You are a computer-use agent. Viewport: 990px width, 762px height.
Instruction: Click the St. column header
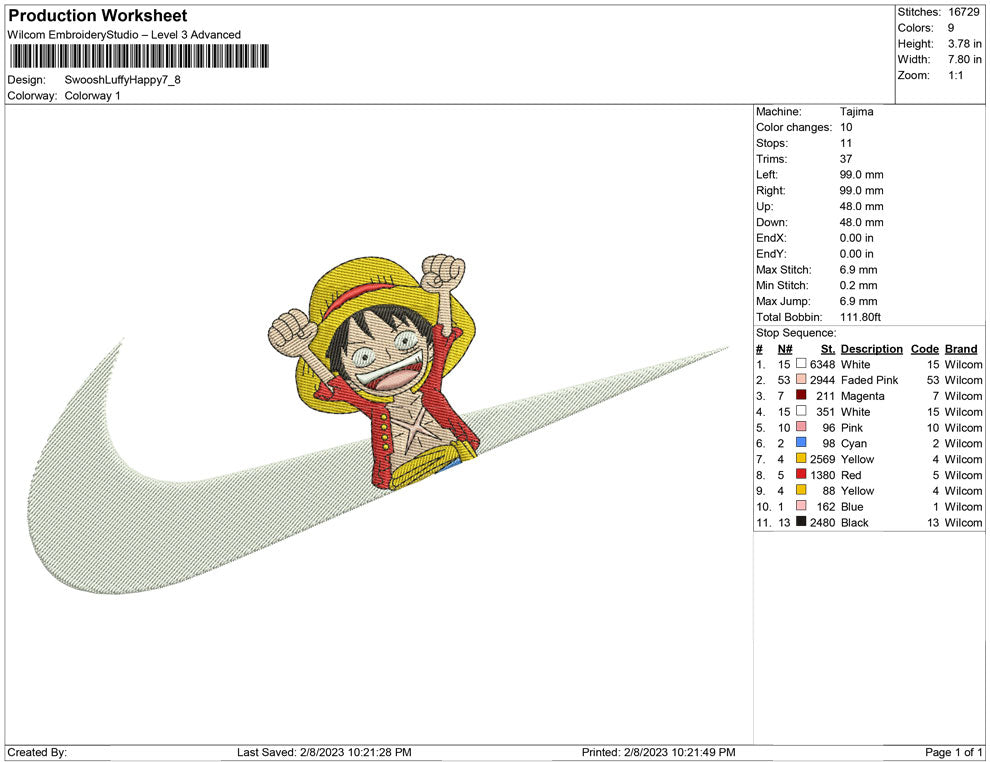pos(827,349)
